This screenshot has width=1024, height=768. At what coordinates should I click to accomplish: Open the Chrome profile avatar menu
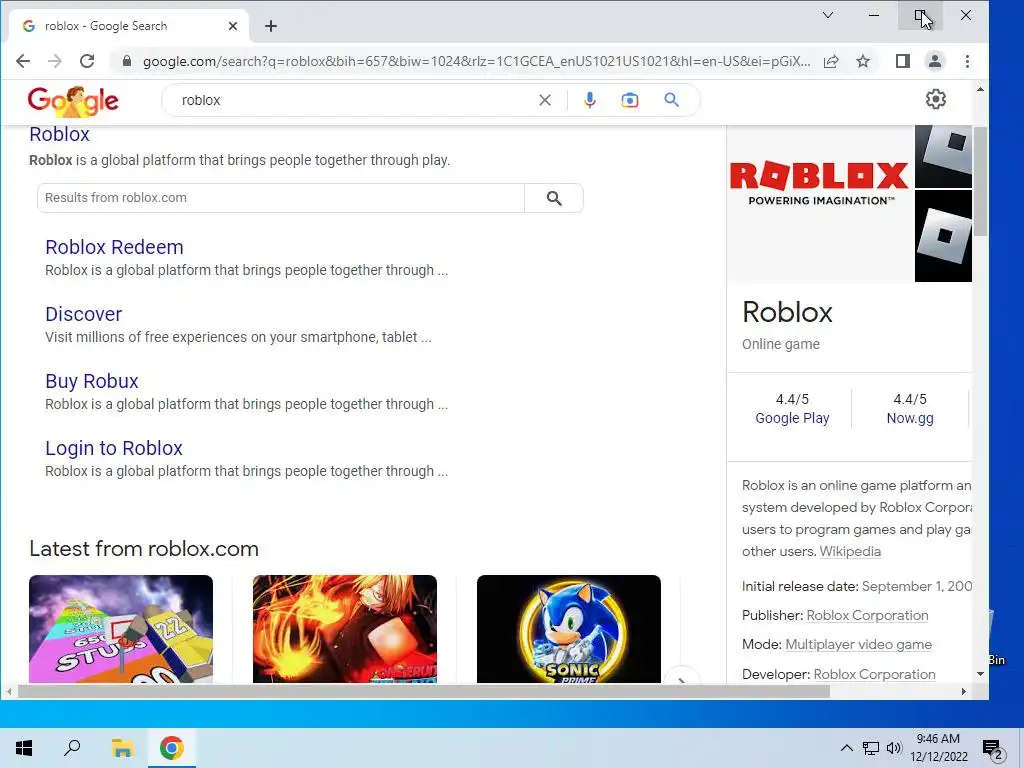click(935, 61)
